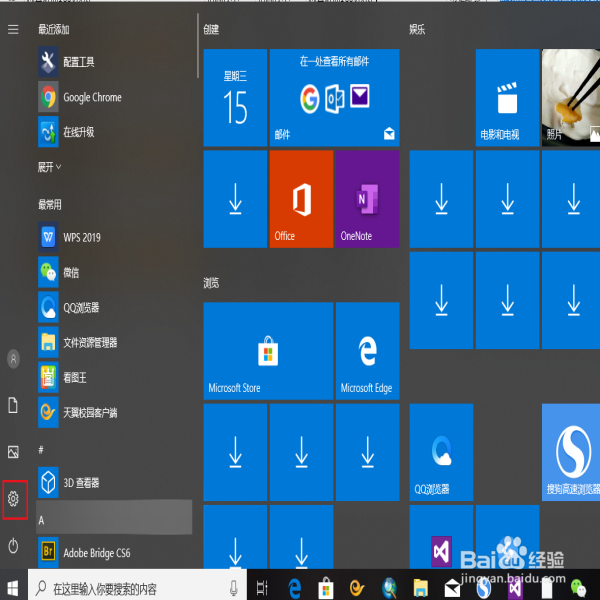Open 天翼校园客户端 from the app list
Image resolution: width=600 pixels, height=600 pixels.
click(x=115, y=412)
